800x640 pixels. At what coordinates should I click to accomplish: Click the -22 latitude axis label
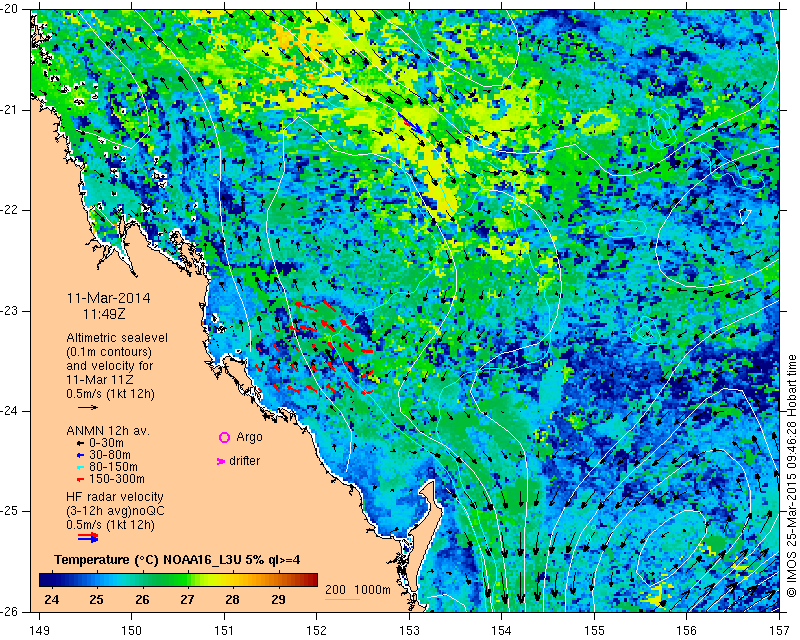pos(10,210)
